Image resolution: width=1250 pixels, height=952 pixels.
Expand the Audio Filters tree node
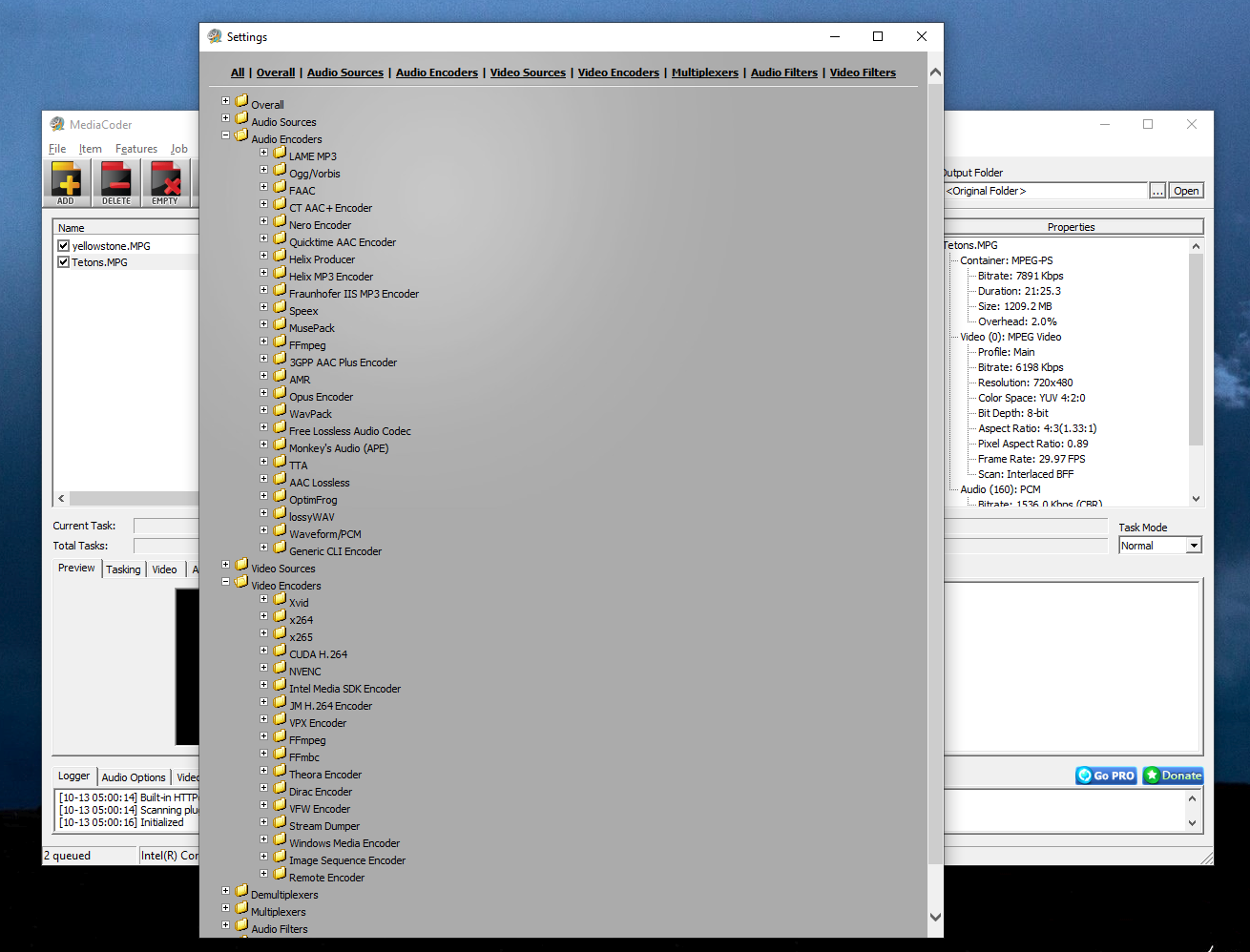point(226,925)
